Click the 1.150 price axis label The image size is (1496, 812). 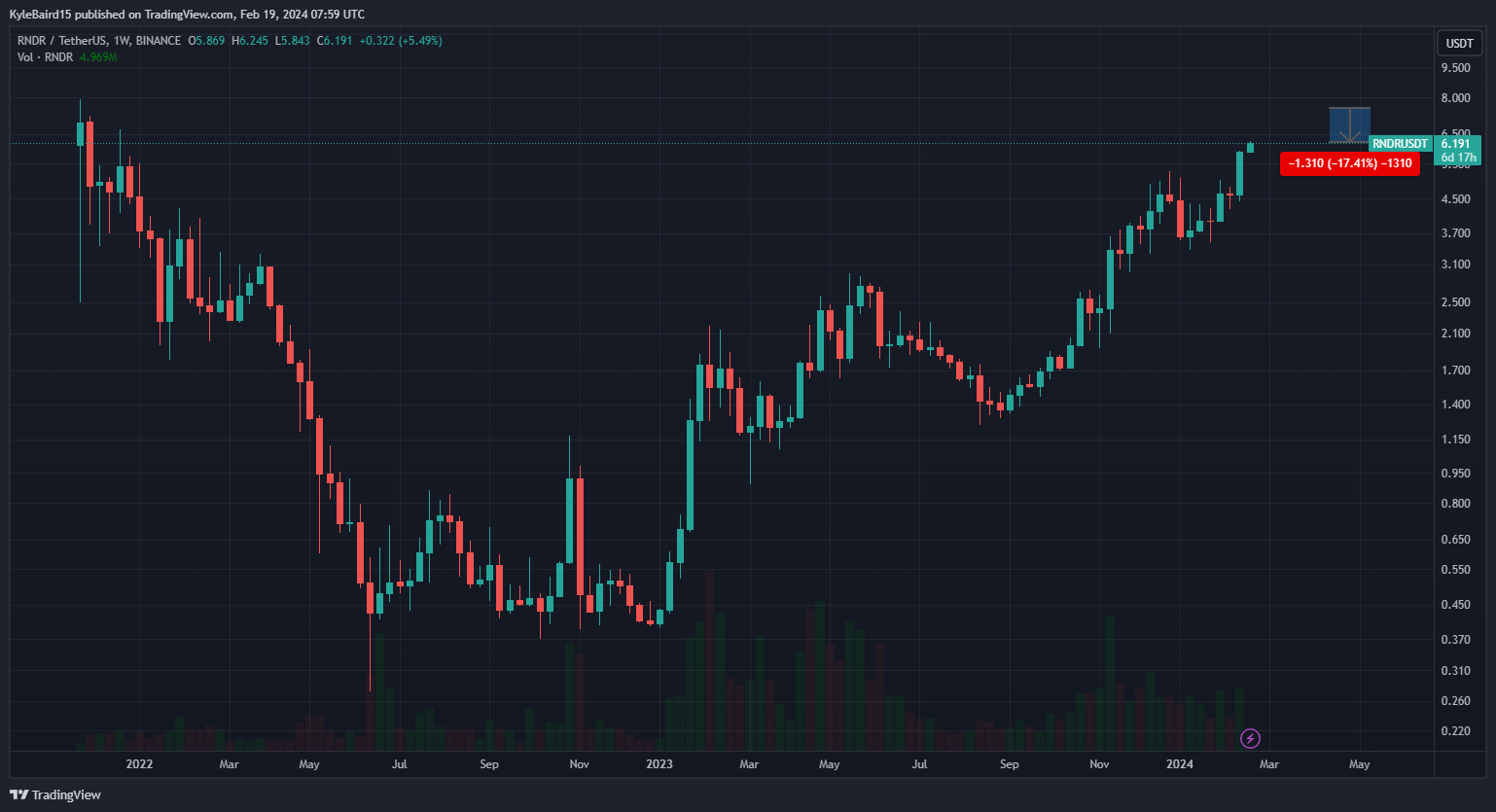(1456, 440)
